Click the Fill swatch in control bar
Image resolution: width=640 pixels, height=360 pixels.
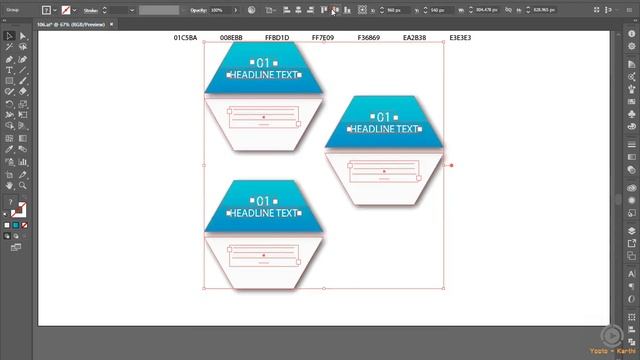point(46,10)
